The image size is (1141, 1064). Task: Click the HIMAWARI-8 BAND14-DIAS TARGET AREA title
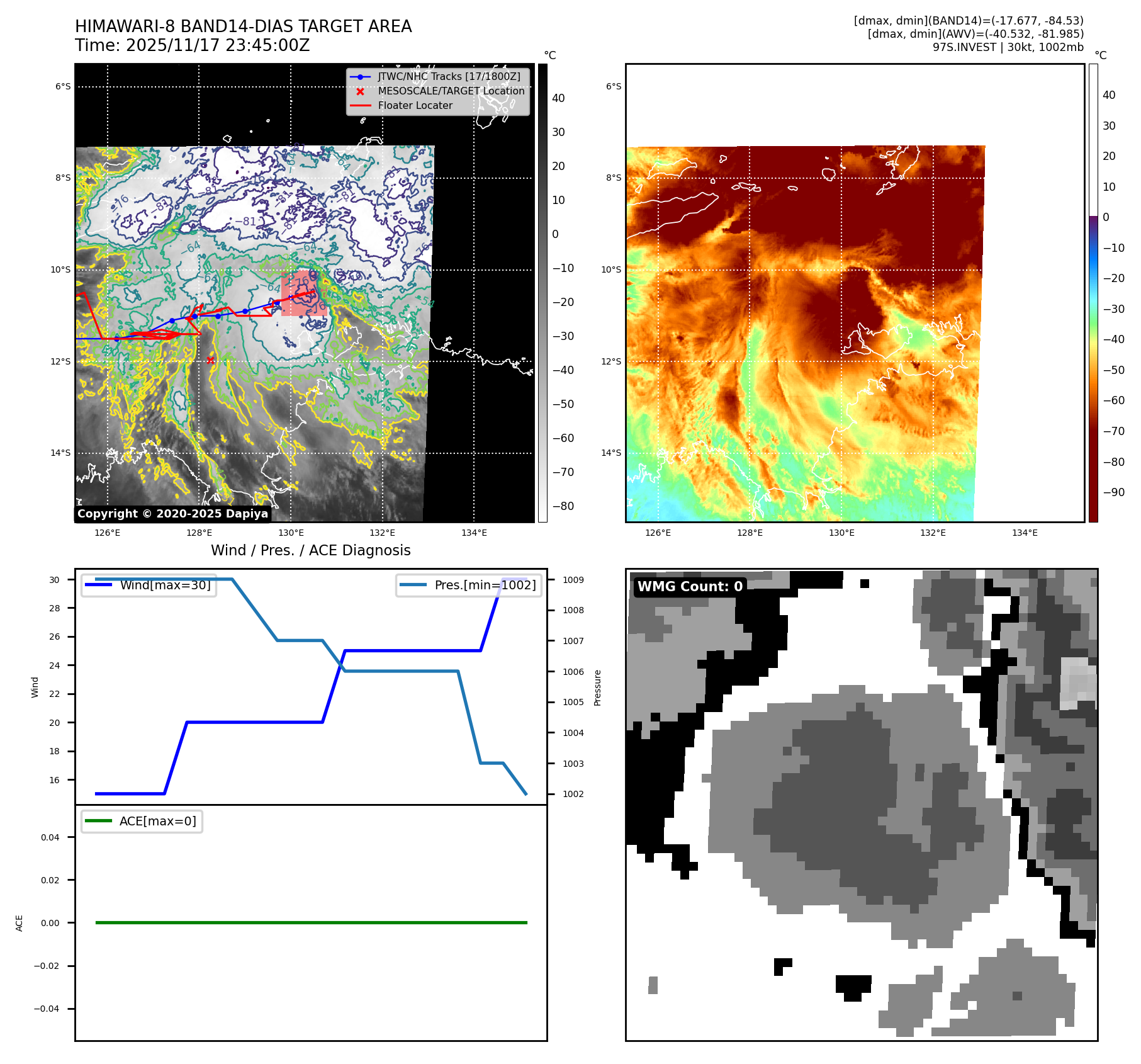click(243, 26)
